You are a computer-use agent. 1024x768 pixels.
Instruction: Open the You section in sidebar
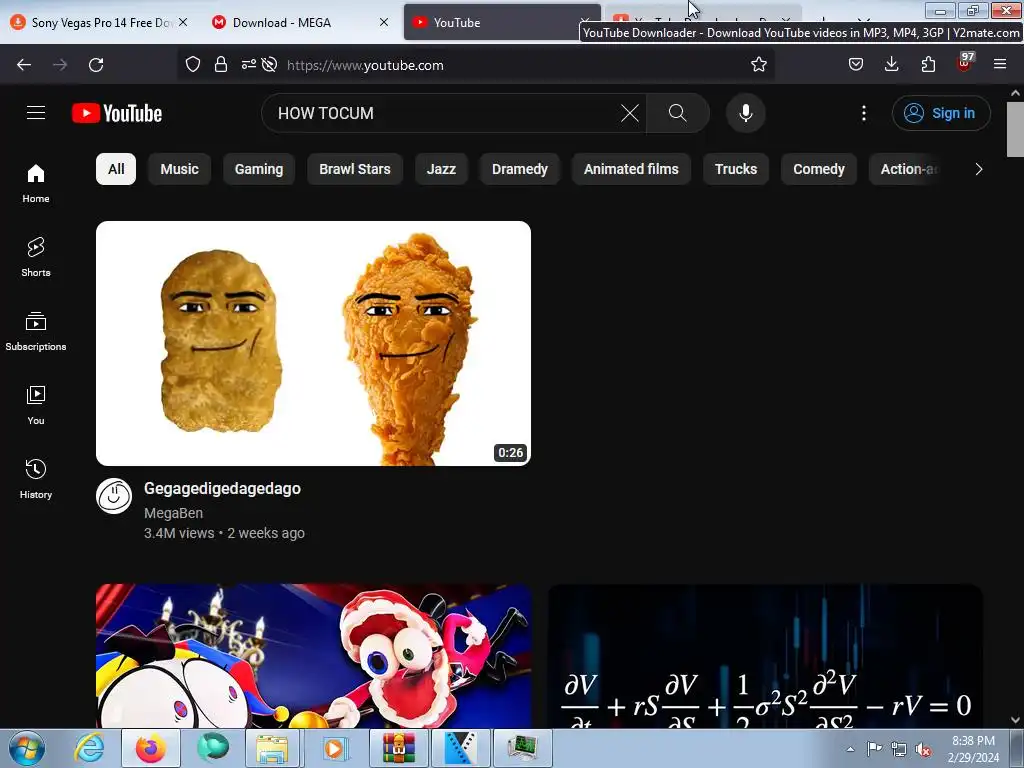36,406
